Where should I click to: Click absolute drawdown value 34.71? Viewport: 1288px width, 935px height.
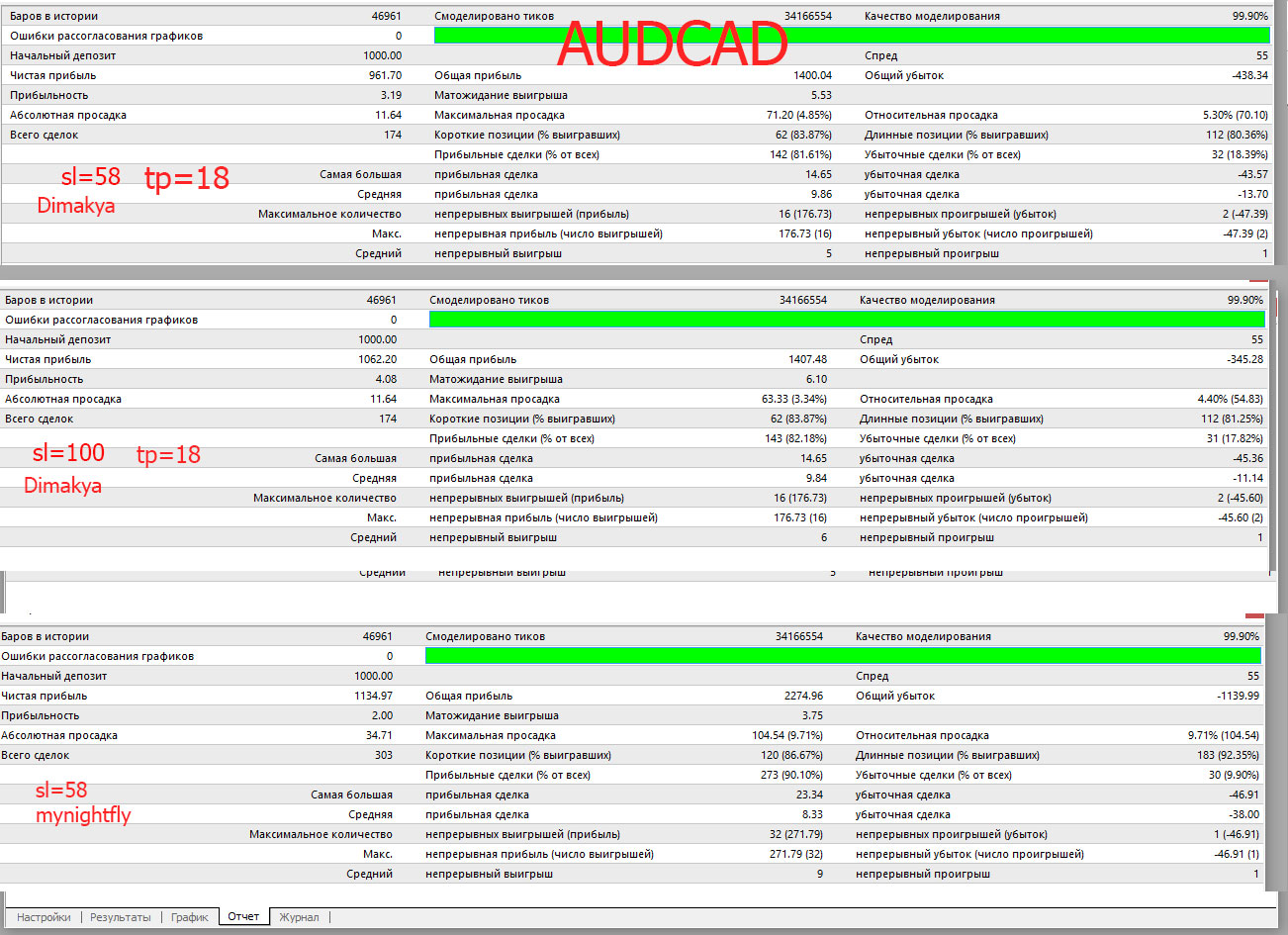pos(379,735)
